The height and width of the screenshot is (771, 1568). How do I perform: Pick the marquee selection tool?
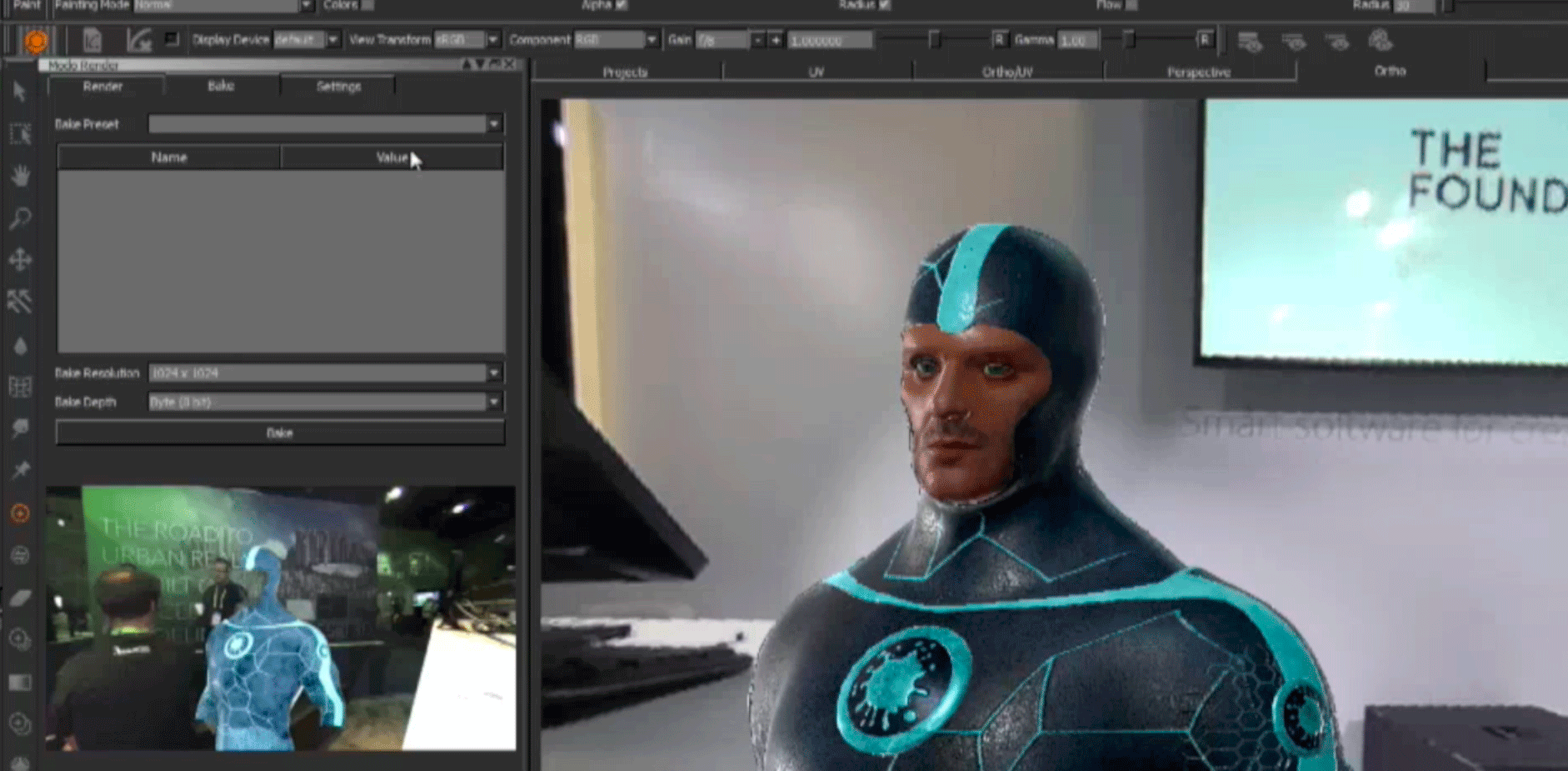click(20, 133)
